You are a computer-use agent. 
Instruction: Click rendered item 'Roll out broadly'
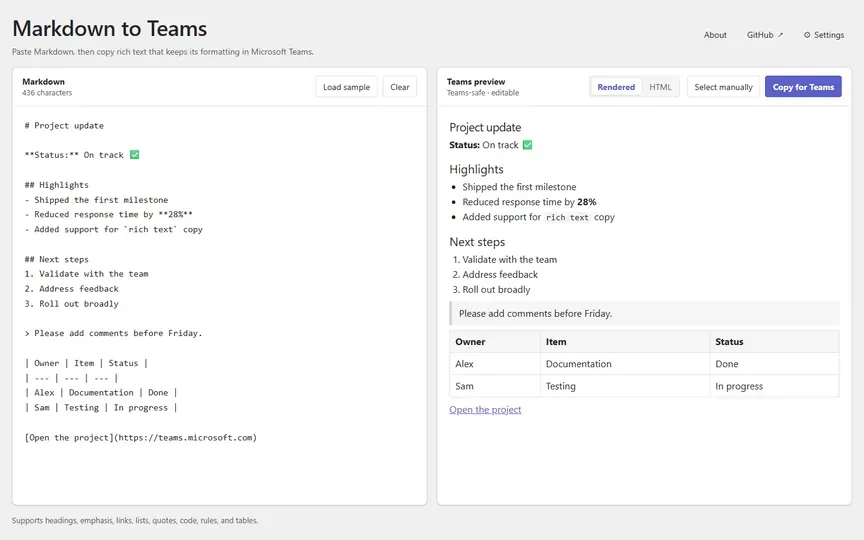coord(496,289)
